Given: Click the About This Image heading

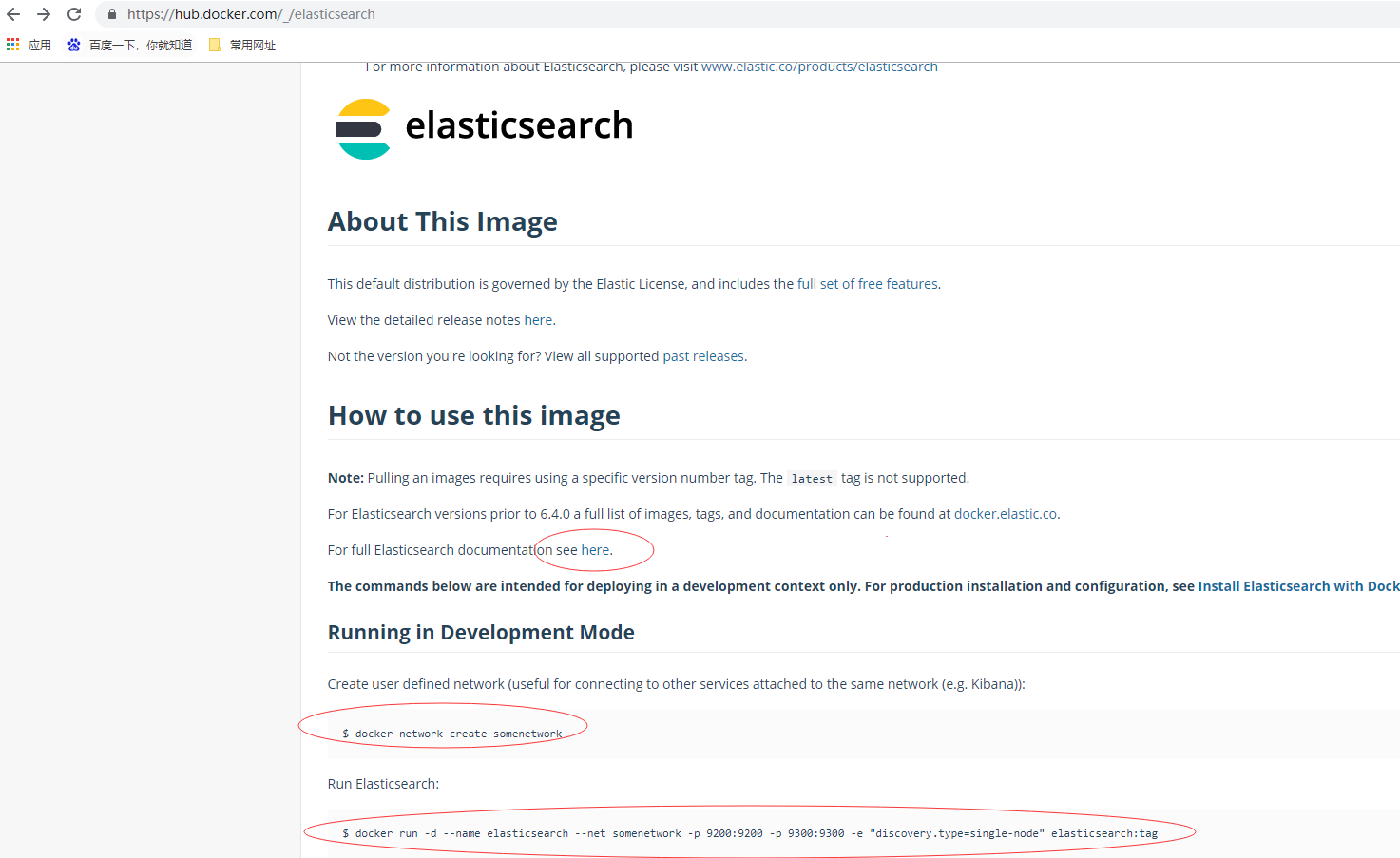Looking at the screenshot, I should (443, 221).
